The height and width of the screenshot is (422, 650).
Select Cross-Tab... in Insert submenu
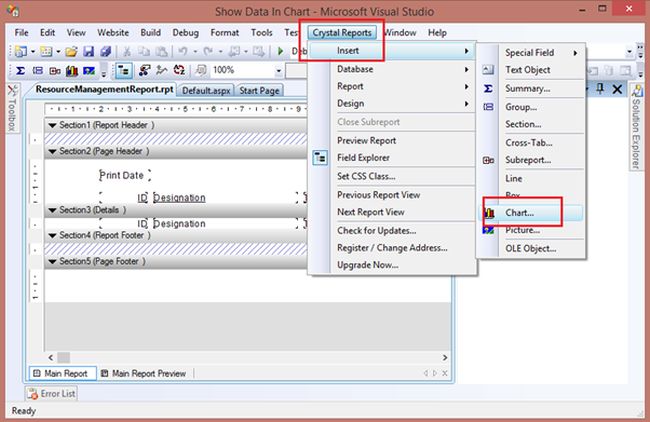[531, 143]
